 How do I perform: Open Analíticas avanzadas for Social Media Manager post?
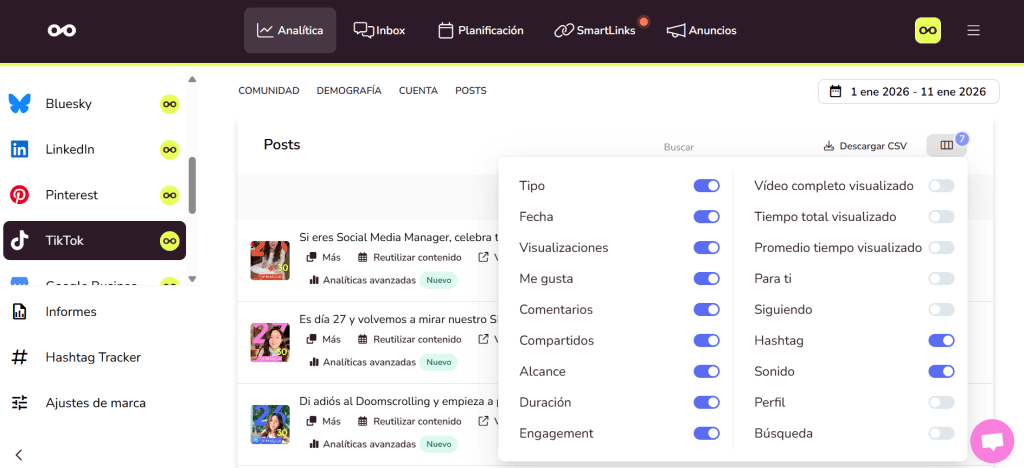362,280
